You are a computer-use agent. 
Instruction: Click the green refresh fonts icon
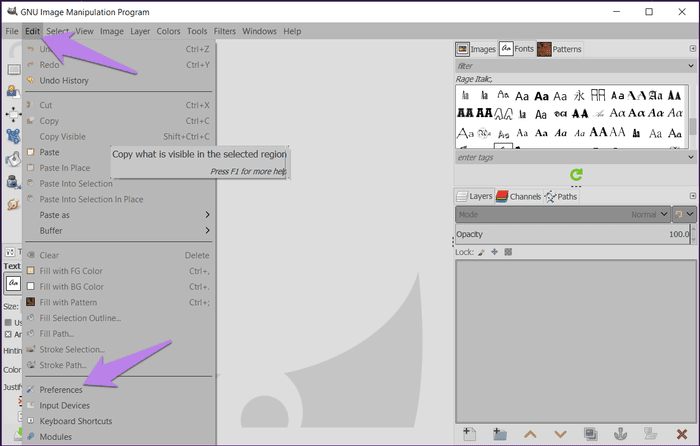pos(576,174)
